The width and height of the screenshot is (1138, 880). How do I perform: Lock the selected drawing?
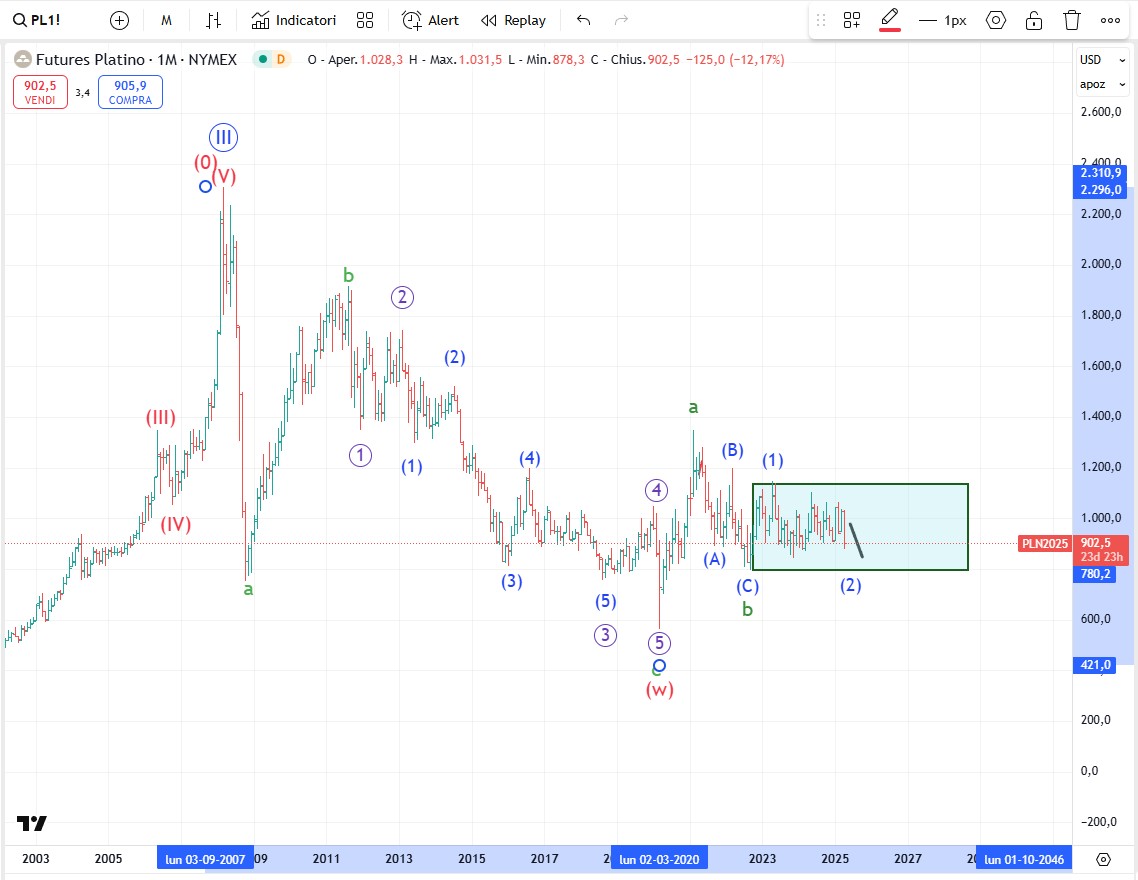(1033, 20)
